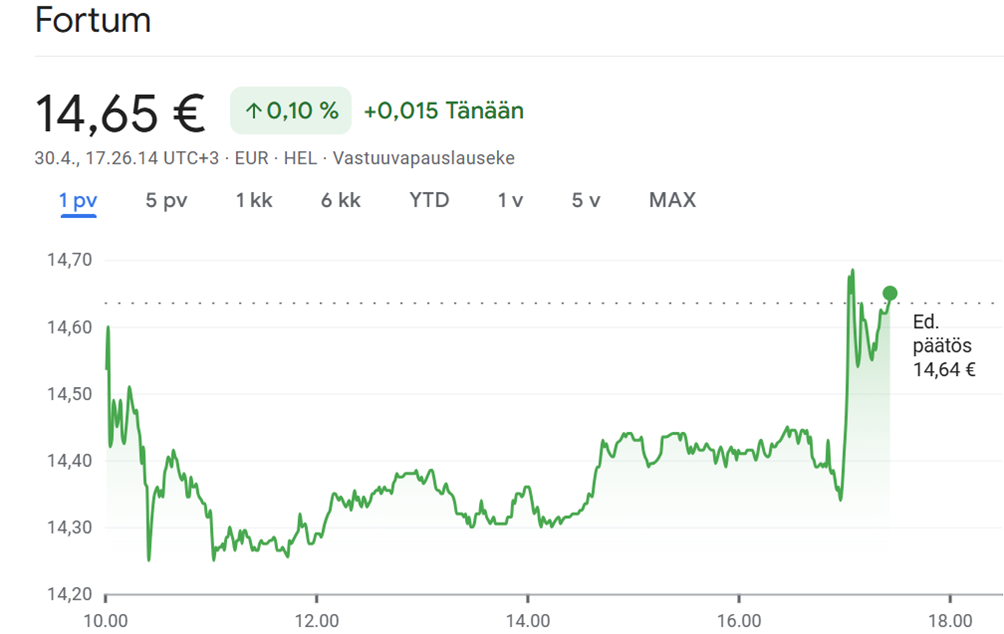Click the 14,70 price axis label
Viewport: 1004px width, 634px height.
click(69, 260)
